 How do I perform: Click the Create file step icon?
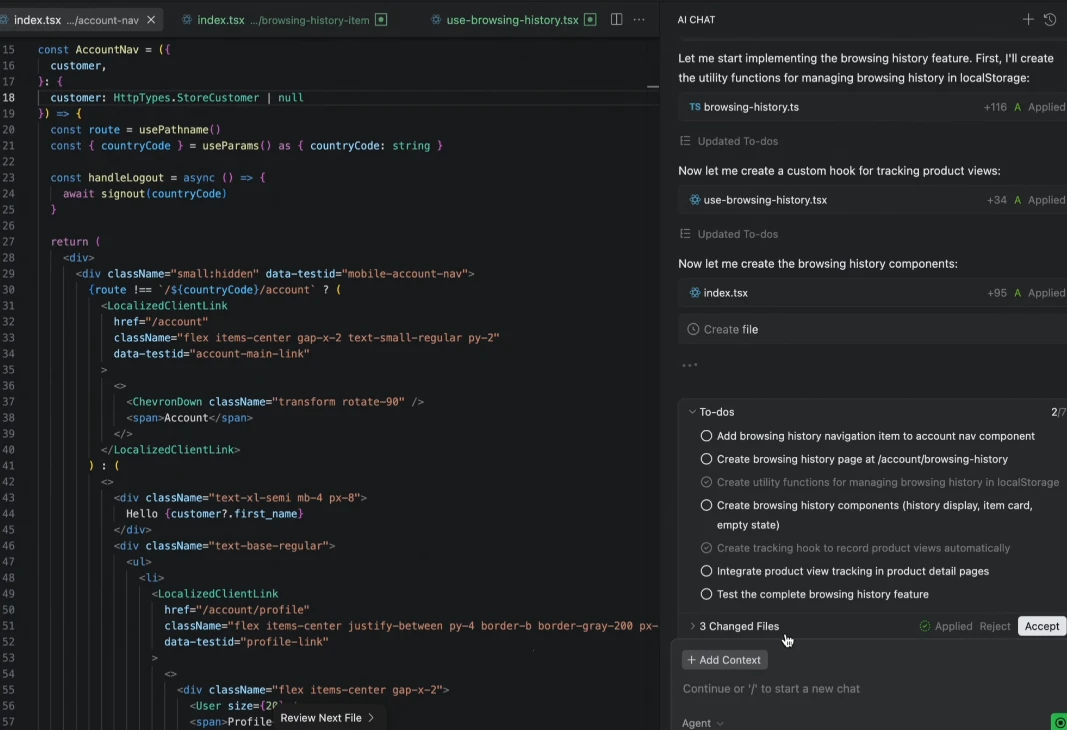point(693,329)
